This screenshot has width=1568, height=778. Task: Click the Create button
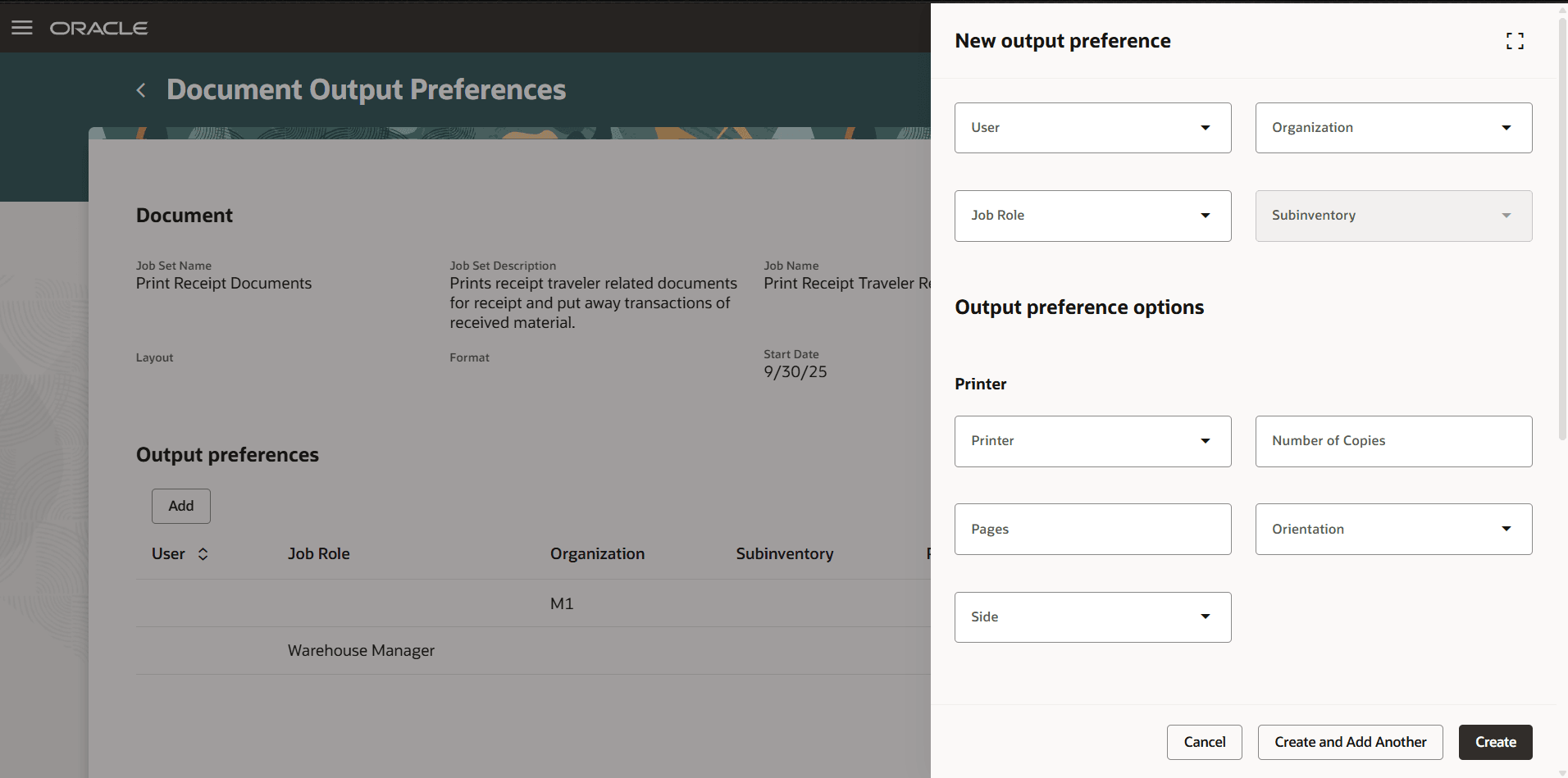click(x=1494, y=742)
